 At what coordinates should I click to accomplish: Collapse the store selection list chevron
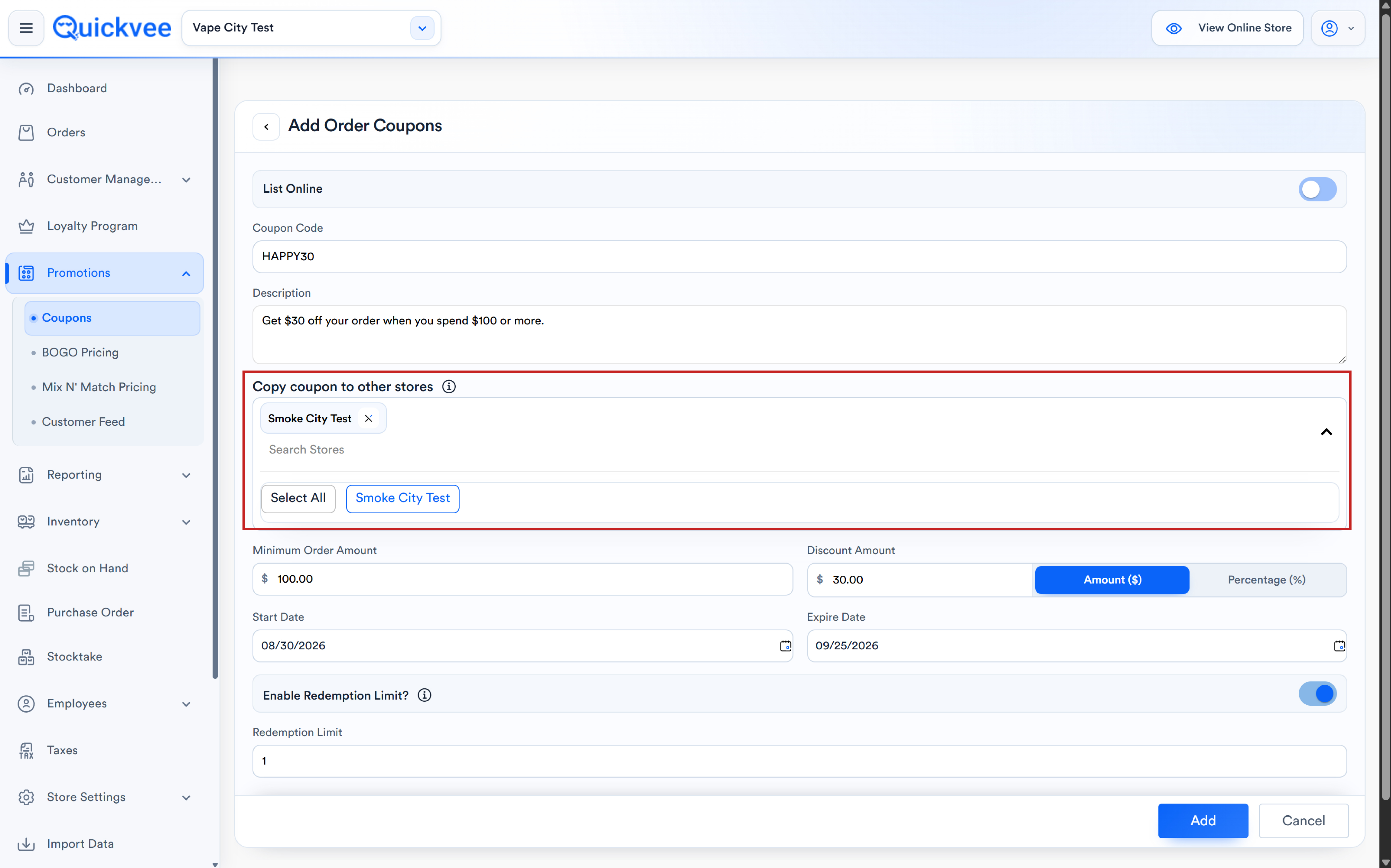[x=1325, y=432]
